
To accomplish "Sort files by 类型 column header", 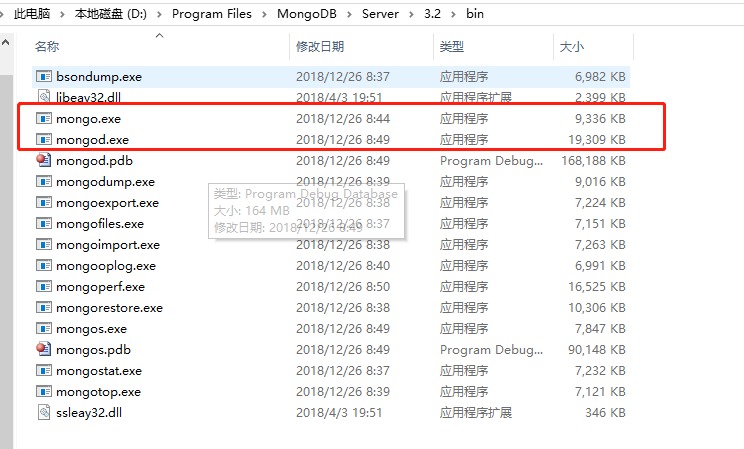I will [x=452, y=47].
